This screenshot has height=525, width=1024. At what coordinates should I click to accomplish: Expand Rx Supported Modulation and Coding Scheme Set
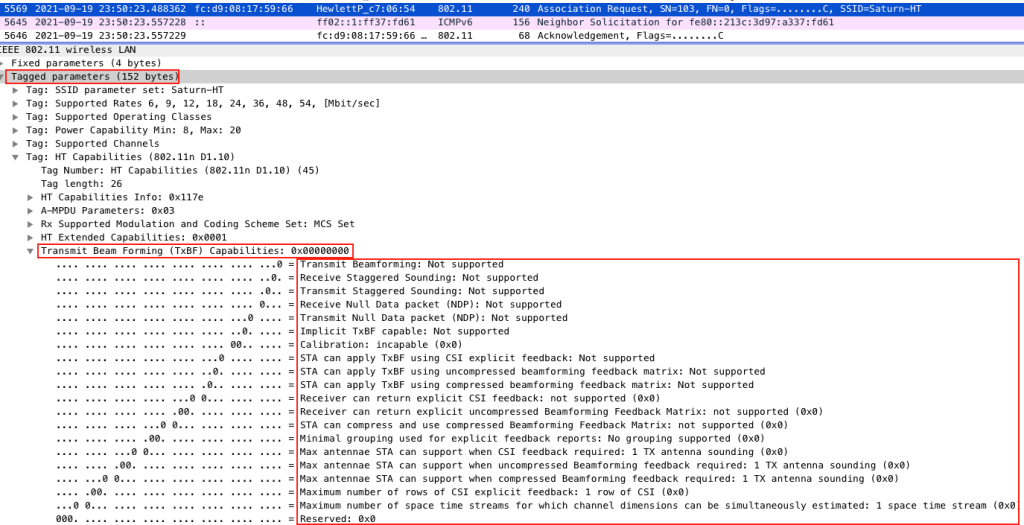31,224
